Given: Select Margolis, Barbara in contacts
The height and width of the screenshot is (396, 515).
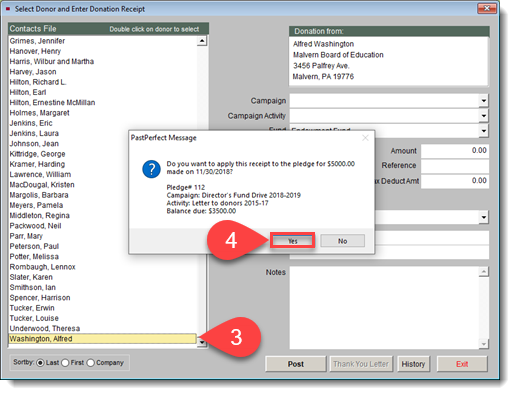Looking at the screenshot, I should pos(39,195).
